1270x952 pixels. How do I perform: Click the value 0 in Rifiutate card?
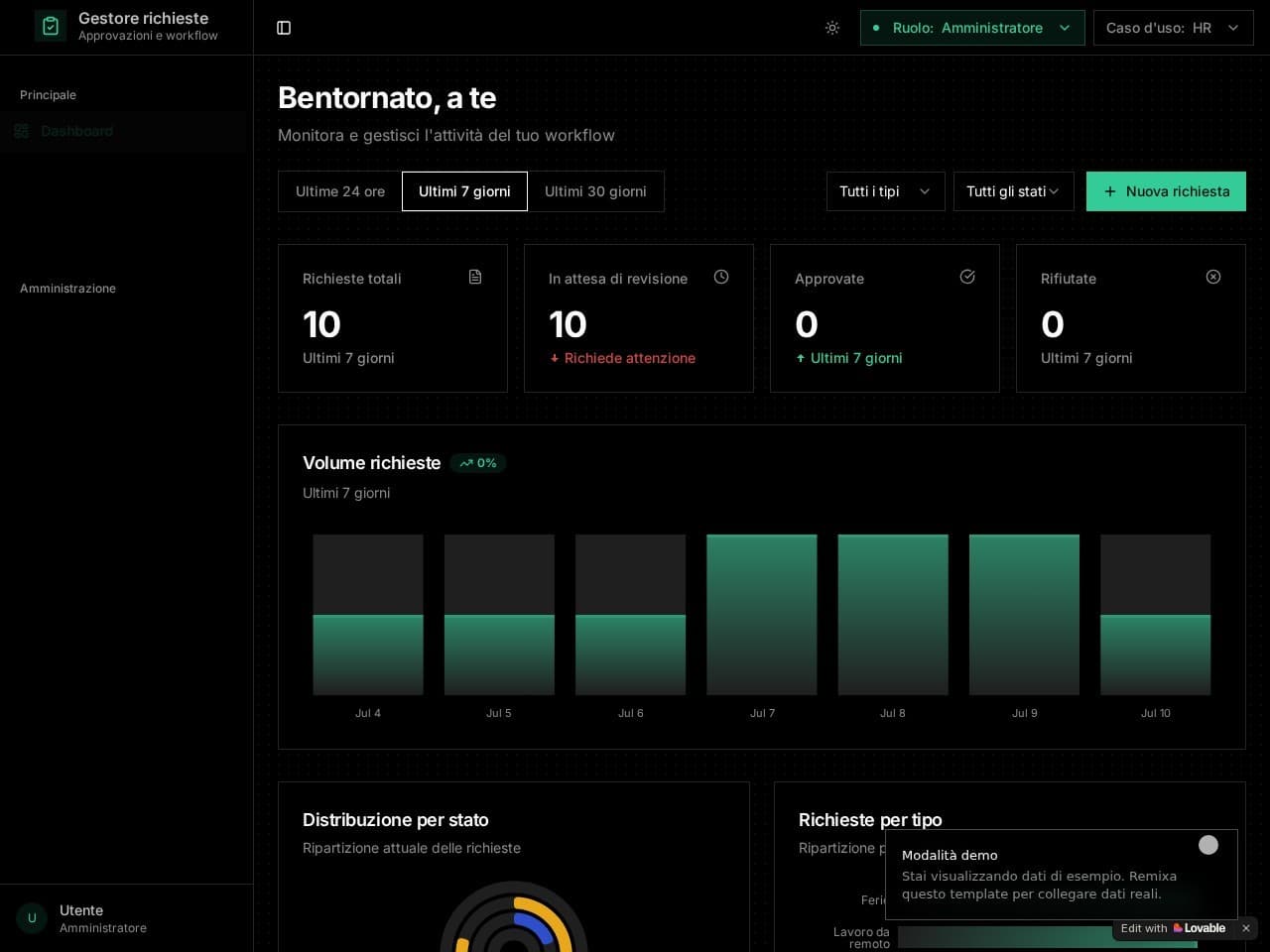coord(1053,324)
